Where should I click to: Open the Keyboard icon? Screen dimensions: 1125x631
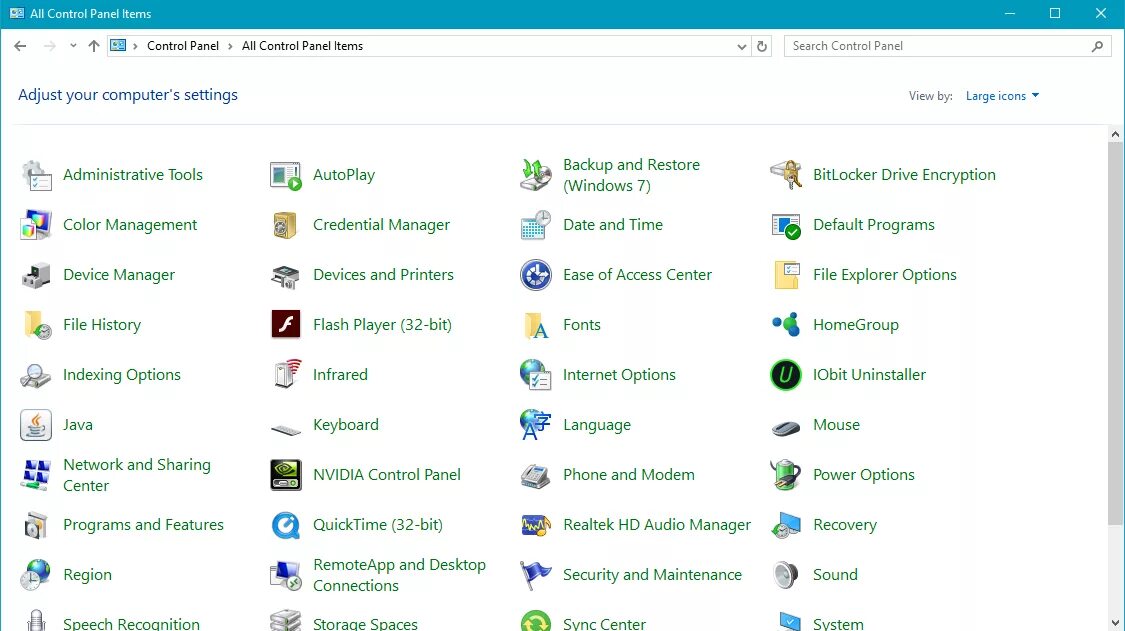point(286,429)
